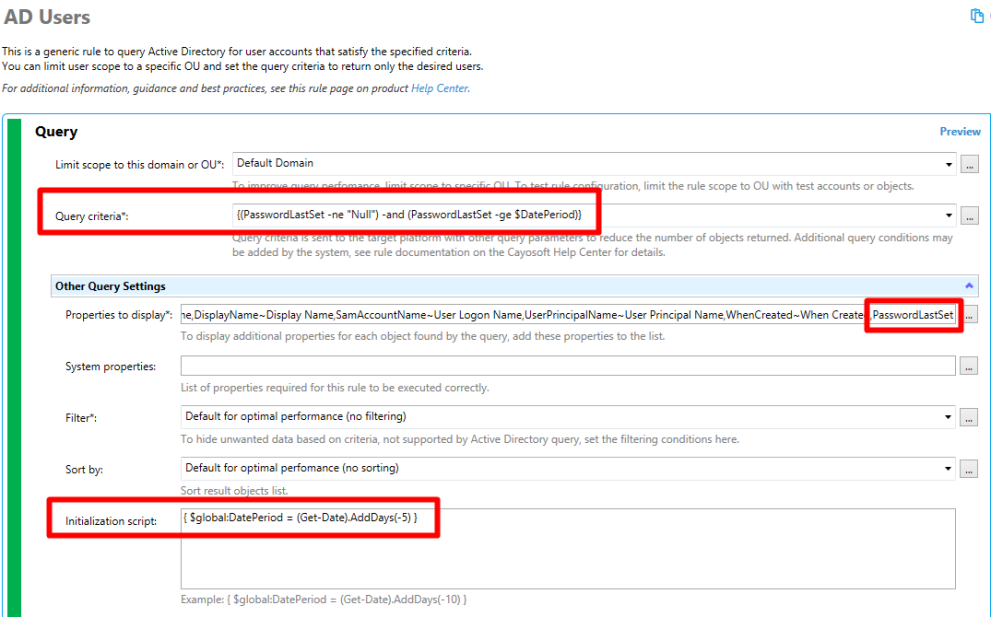Collapse the Other Query Settings section
This screenshot has height=617, width=991.
click(969, 286)
